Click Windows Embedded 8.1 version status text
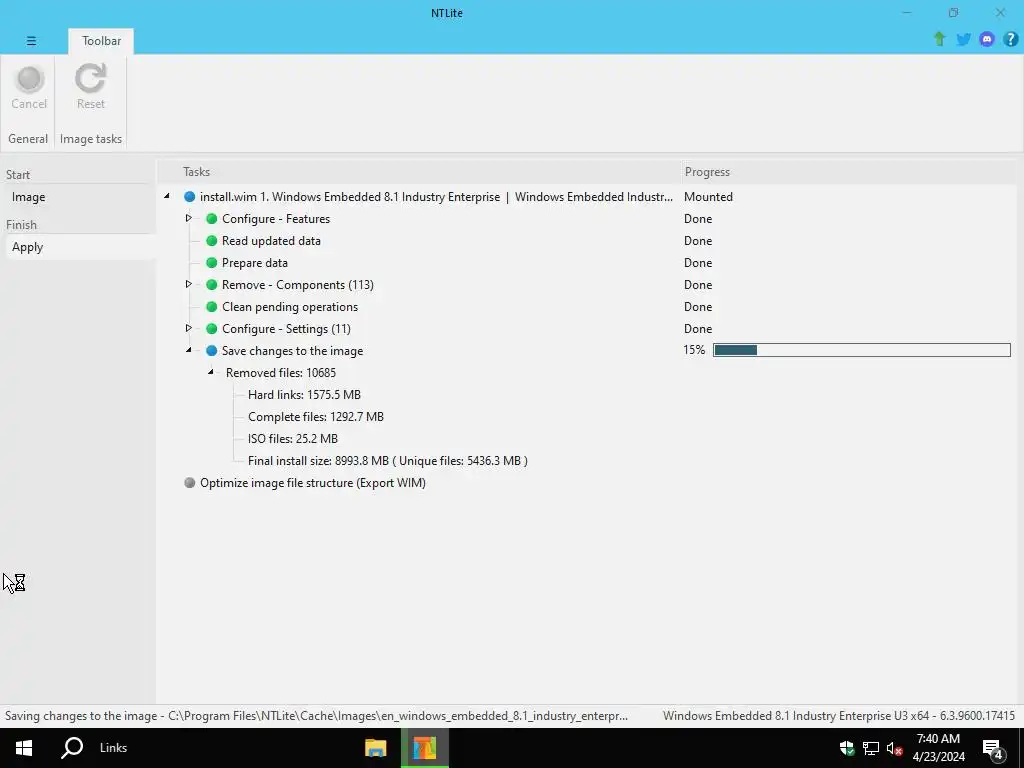This screenshot has width=1024, height=768. (x=839, y=716)
